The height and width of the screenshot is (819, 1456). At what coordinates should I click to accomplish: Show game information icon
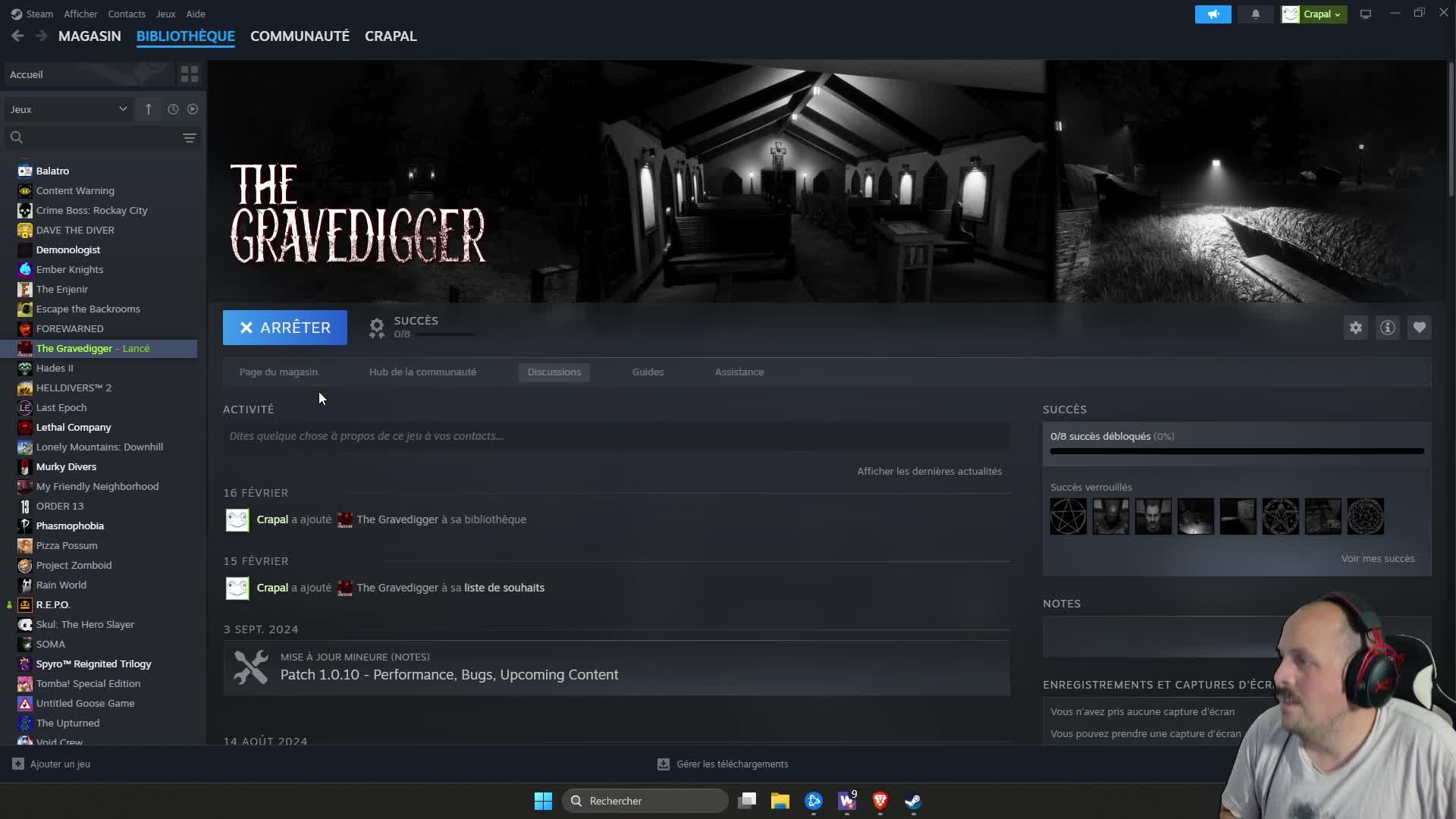click(1387, 328)
